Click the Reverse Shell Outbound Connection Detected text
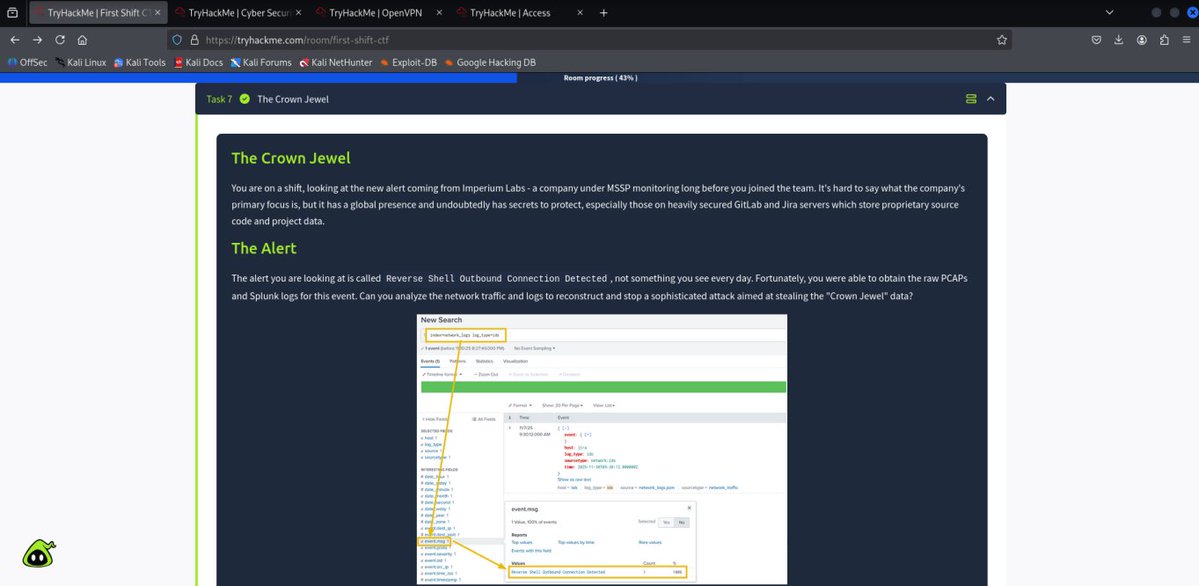Viewport: 1199px width, 586px height. tap(497, 279)
